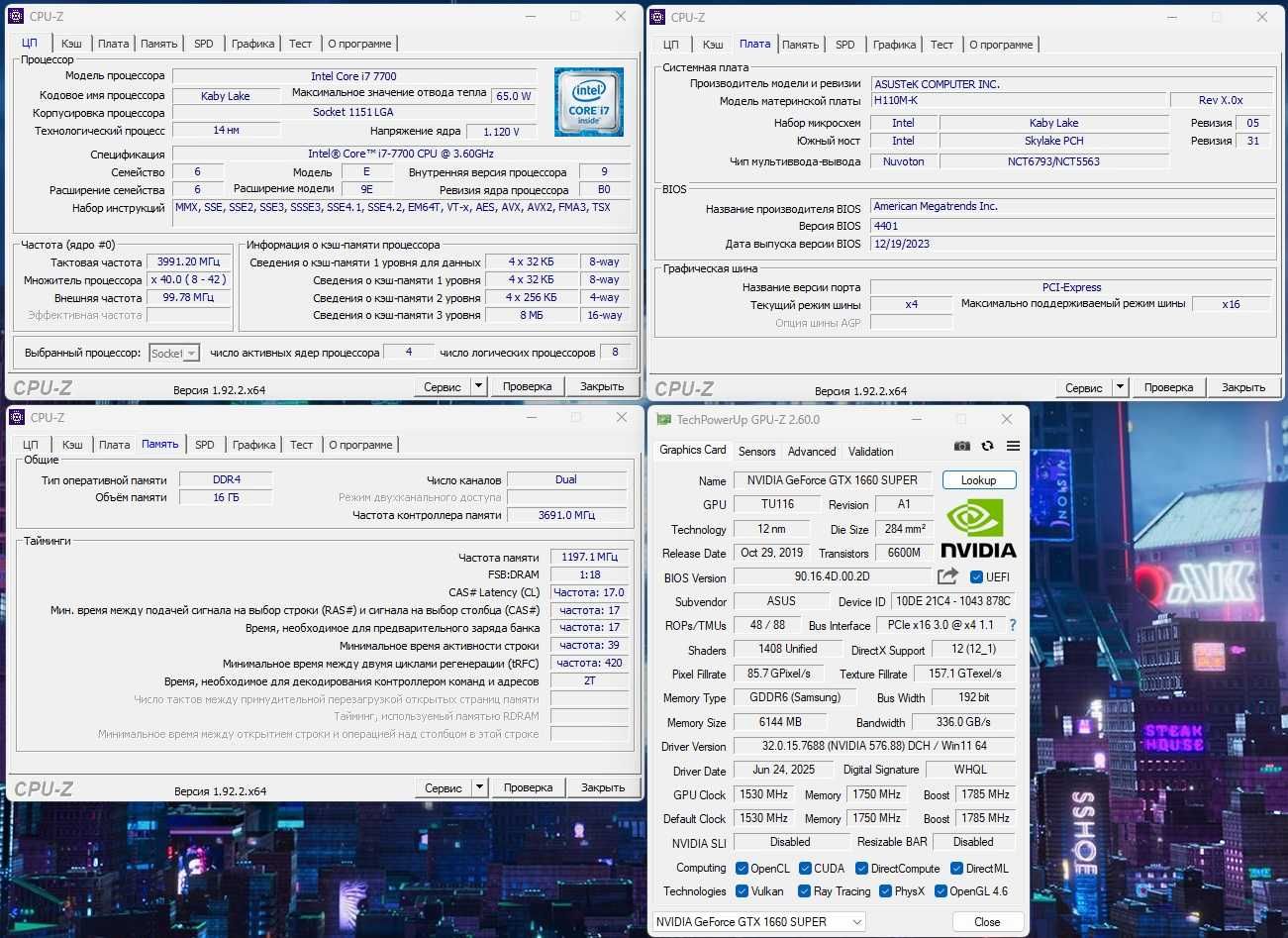Click the Частота контроллера памяти value 3691.0 МГц
This screenshot has height=938, width=1288.
click(566, 515)
